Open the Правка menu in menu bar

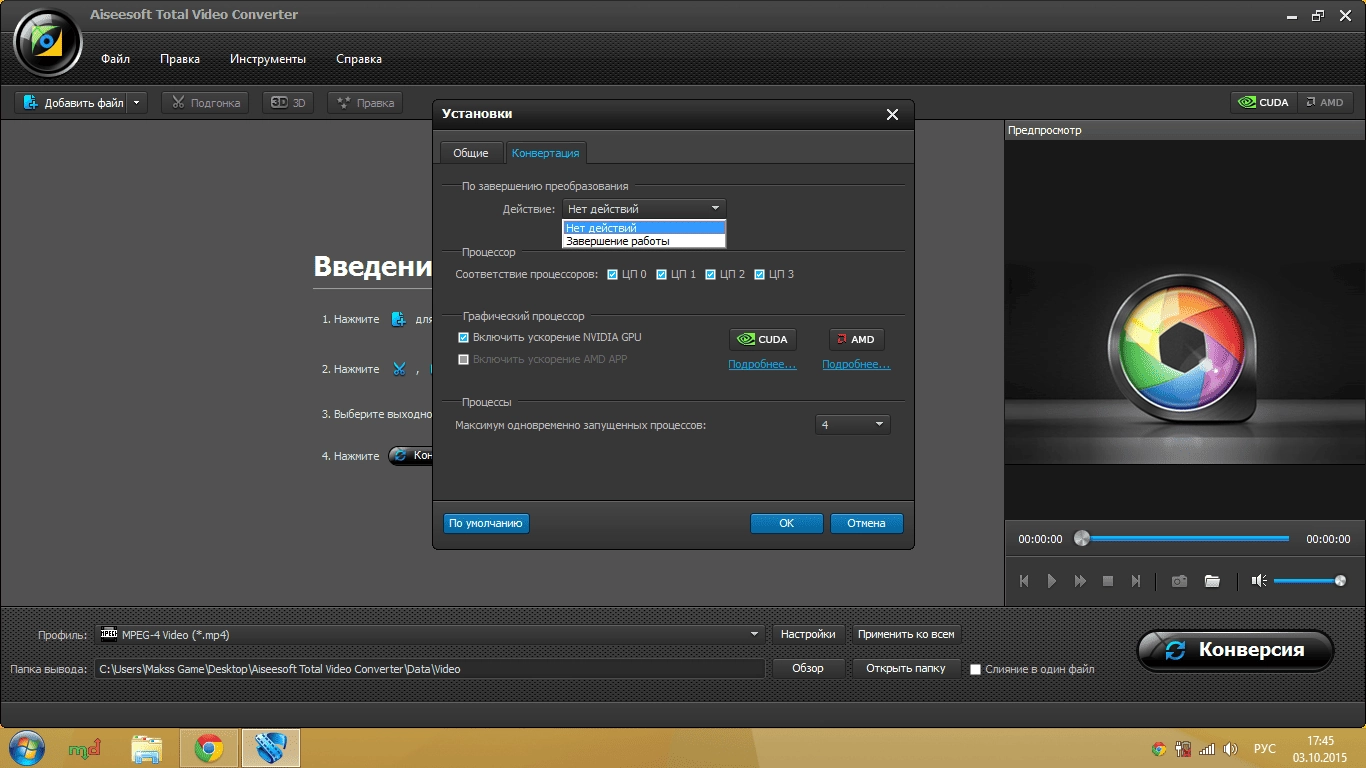pos(180,59)
